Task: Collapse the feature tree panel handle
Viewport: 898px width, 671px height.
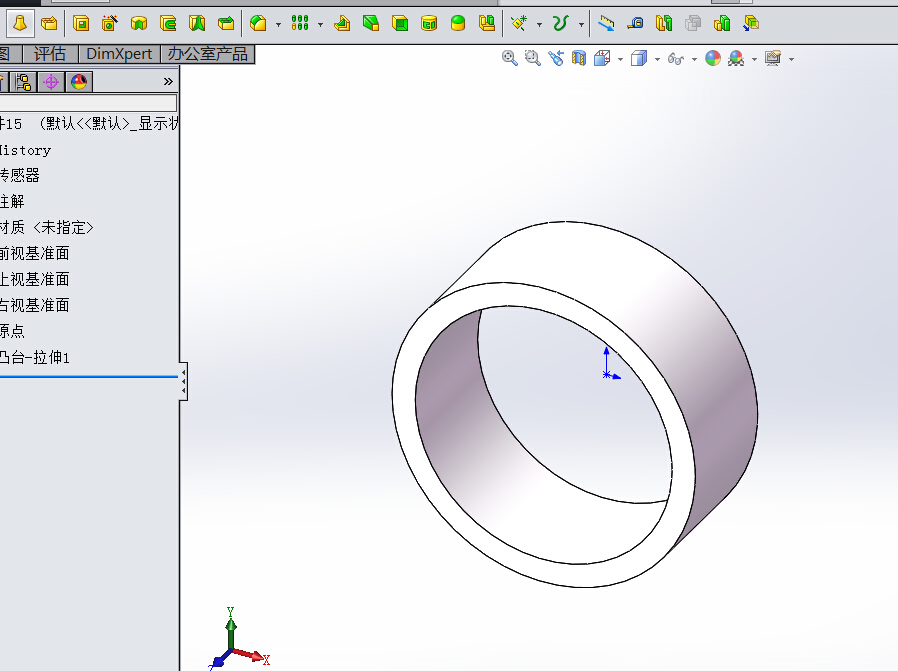Action: click(183, 381)
